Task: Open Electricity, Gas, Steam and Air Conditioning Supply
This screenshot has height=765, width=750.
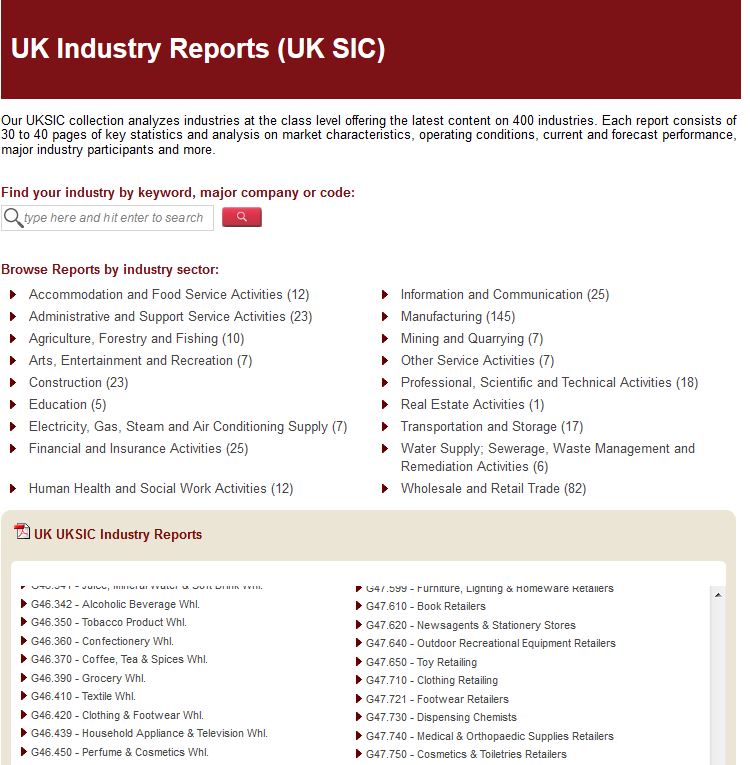Action: [188, 426]
